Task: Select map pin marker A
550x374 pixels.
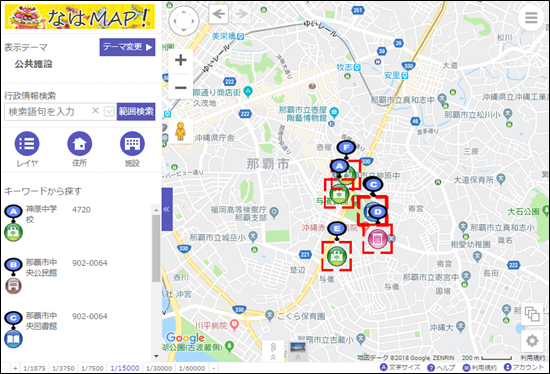Action: click(x=339, y=166)
